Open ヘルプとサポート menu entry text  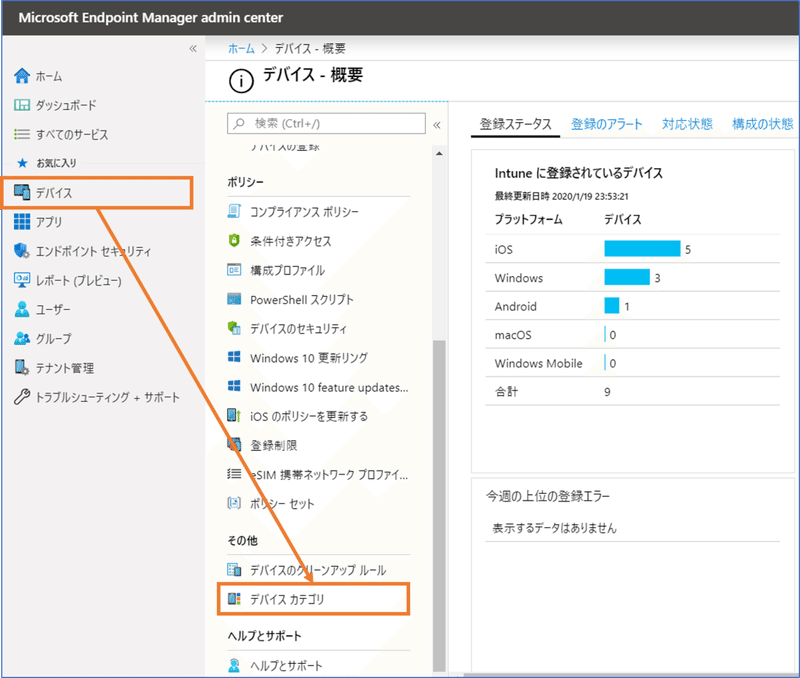286,666
